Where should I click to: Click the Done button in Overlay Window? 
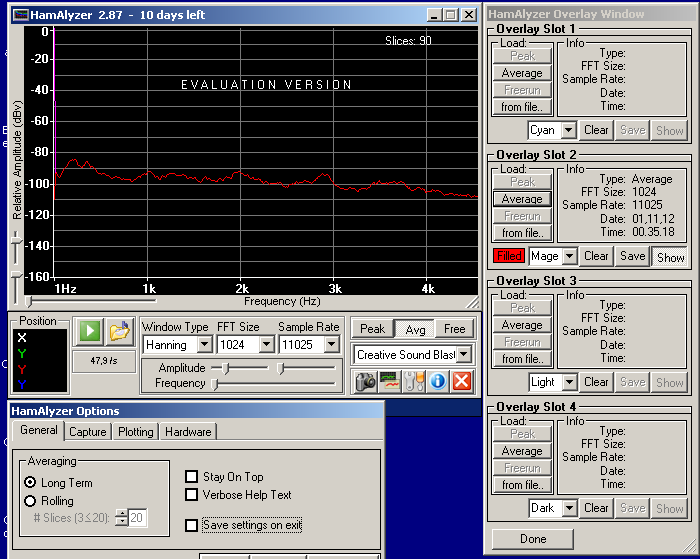533,539
